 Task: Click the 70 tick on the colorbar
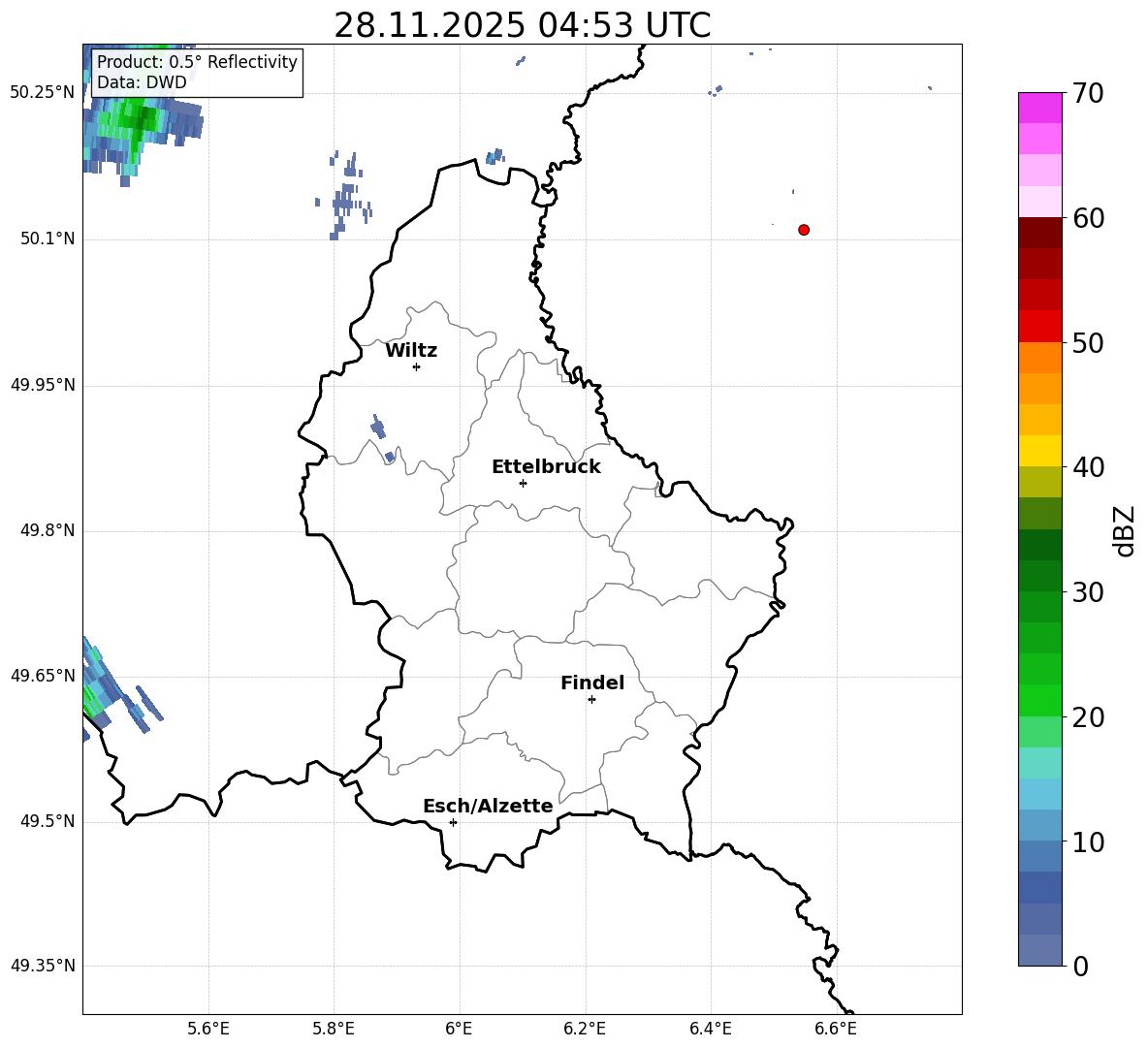tap(1088, 93)
